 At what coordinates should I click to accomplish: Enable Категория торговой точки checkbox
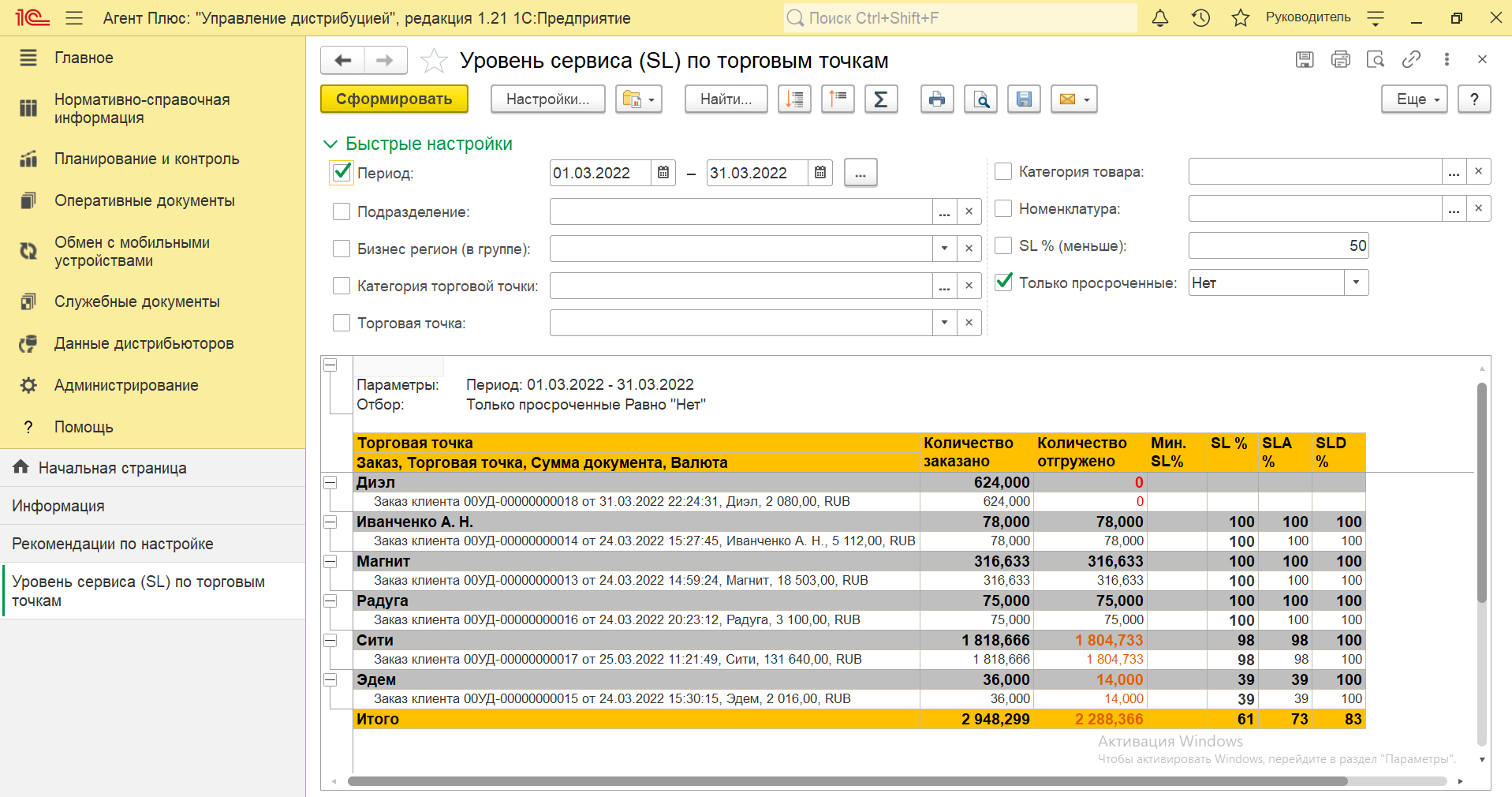(342, 286)
